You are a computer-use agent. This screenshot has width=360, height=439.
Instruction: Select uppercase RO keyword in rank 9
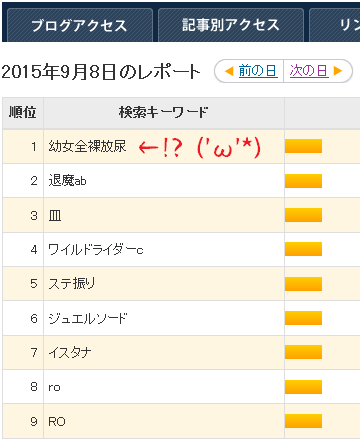point(57,422)
